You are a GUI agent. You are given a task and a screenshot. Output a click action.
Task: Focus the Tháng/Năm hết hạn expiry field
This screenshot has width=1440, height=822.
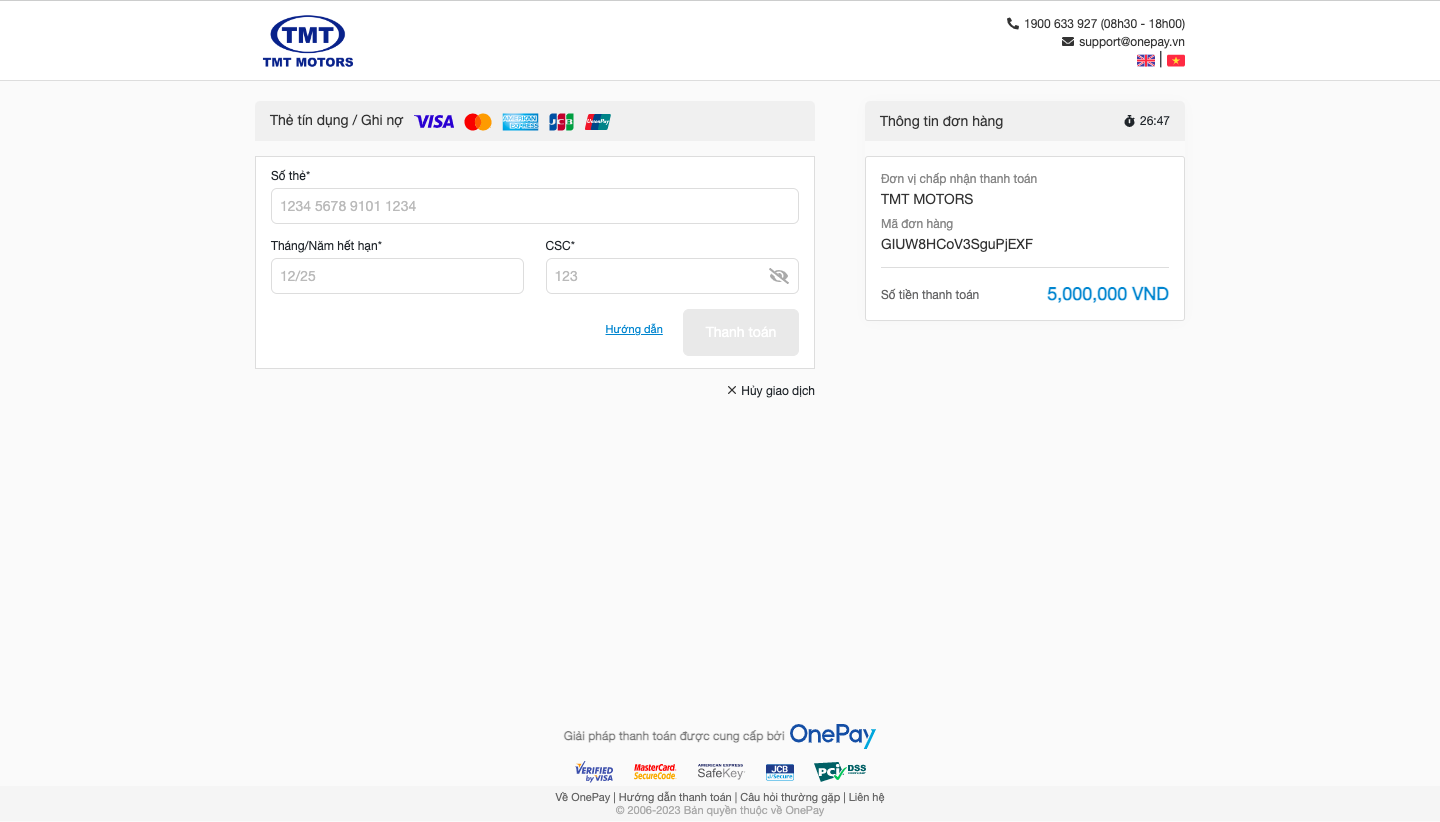[x=397, y=276]
